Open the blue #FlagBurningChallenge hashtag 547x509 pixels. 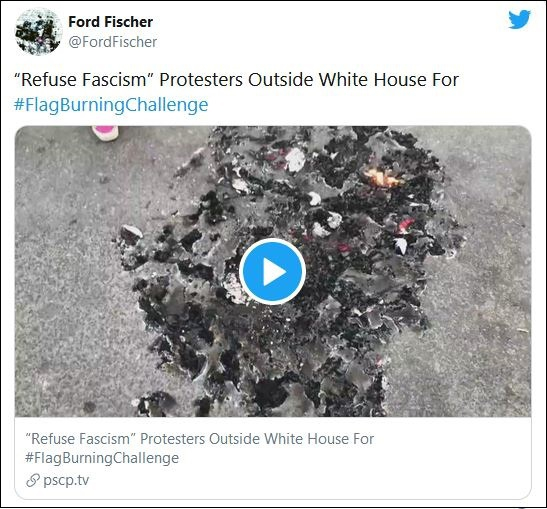click(x=111, y=105)
